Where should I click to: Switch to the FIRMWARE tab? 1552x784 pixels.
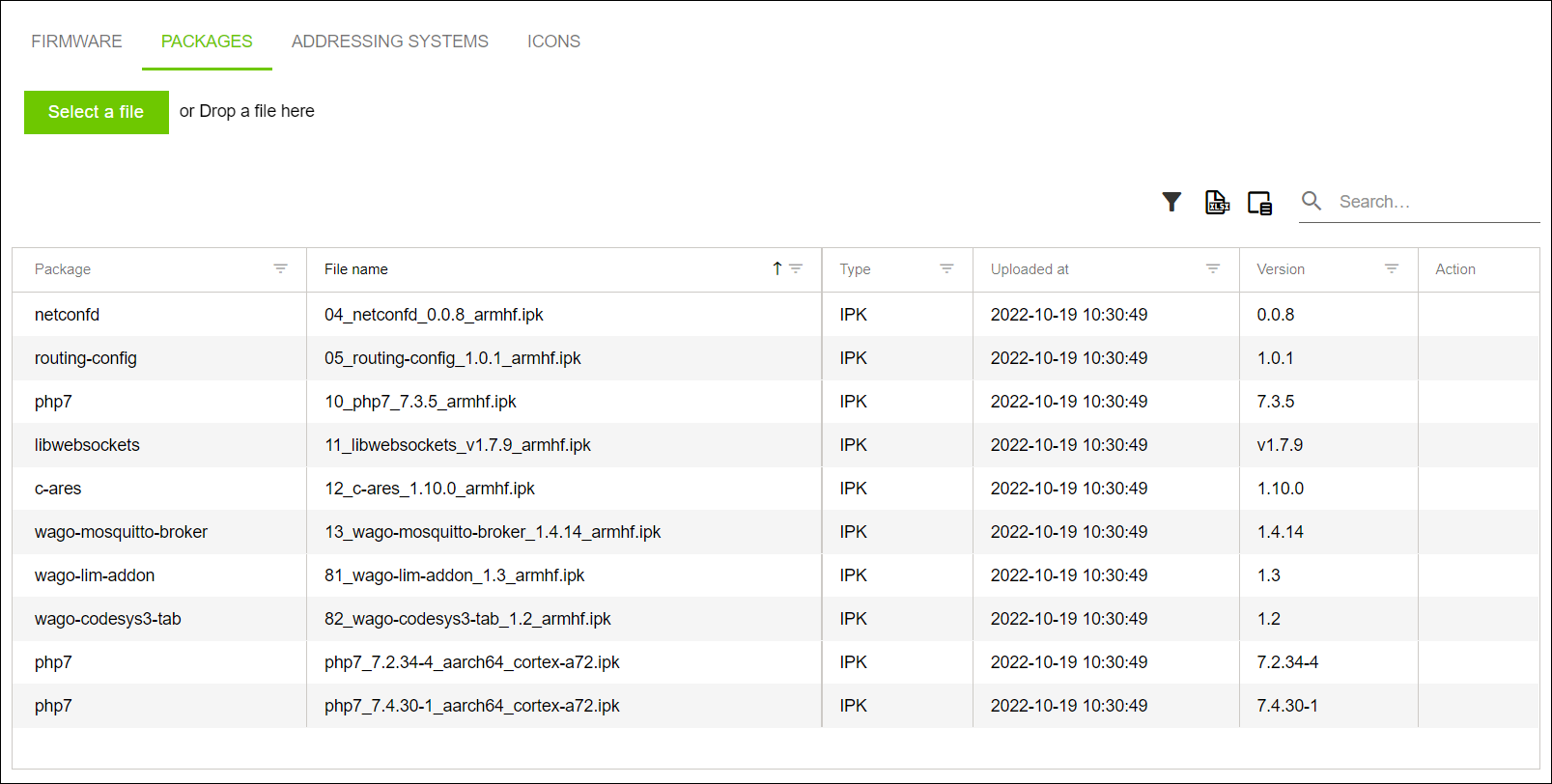click(76, 42)
